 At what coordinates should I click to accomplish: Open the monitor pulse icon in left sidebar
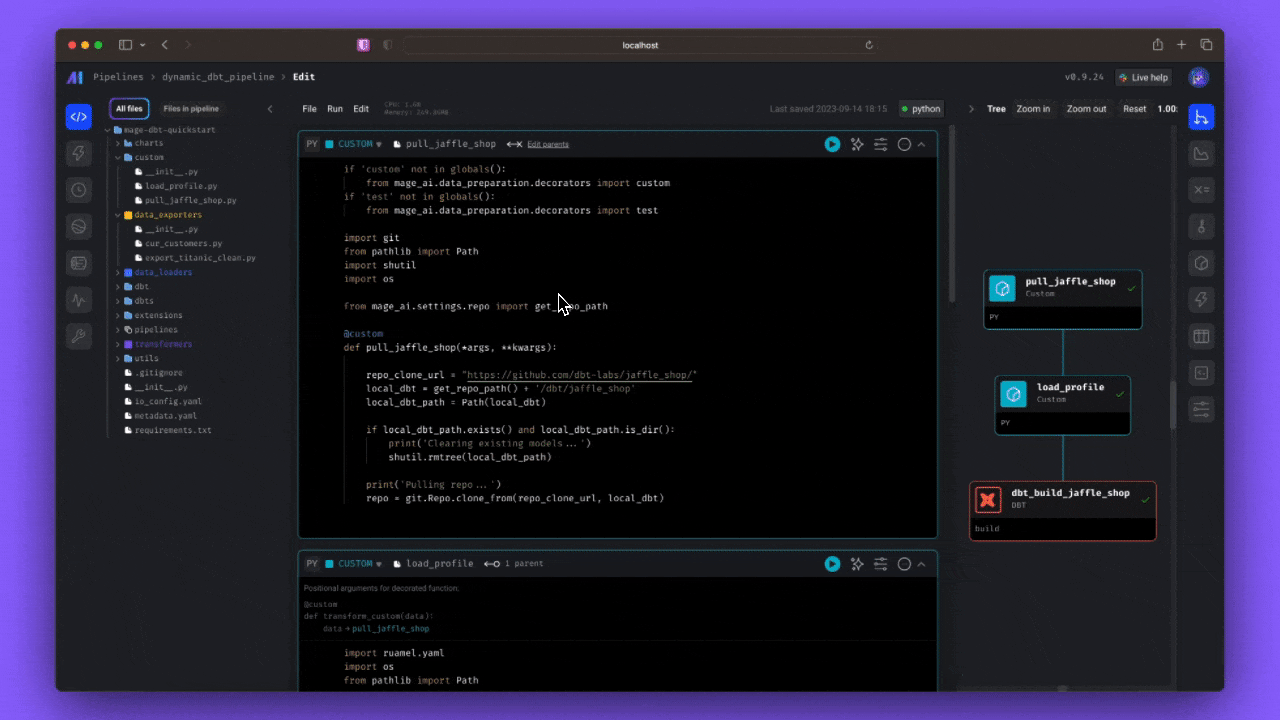(79, 300)
